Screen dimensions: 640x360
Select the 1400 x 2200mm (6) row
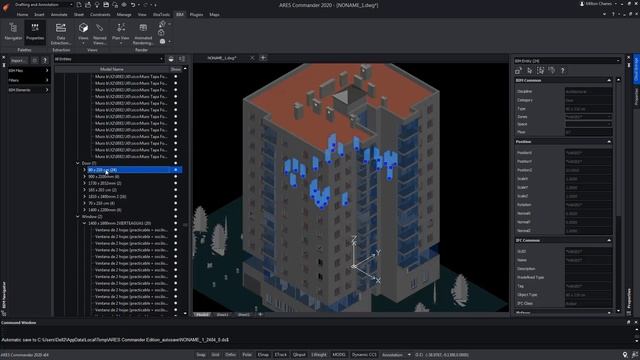click(x=105, y=210)
